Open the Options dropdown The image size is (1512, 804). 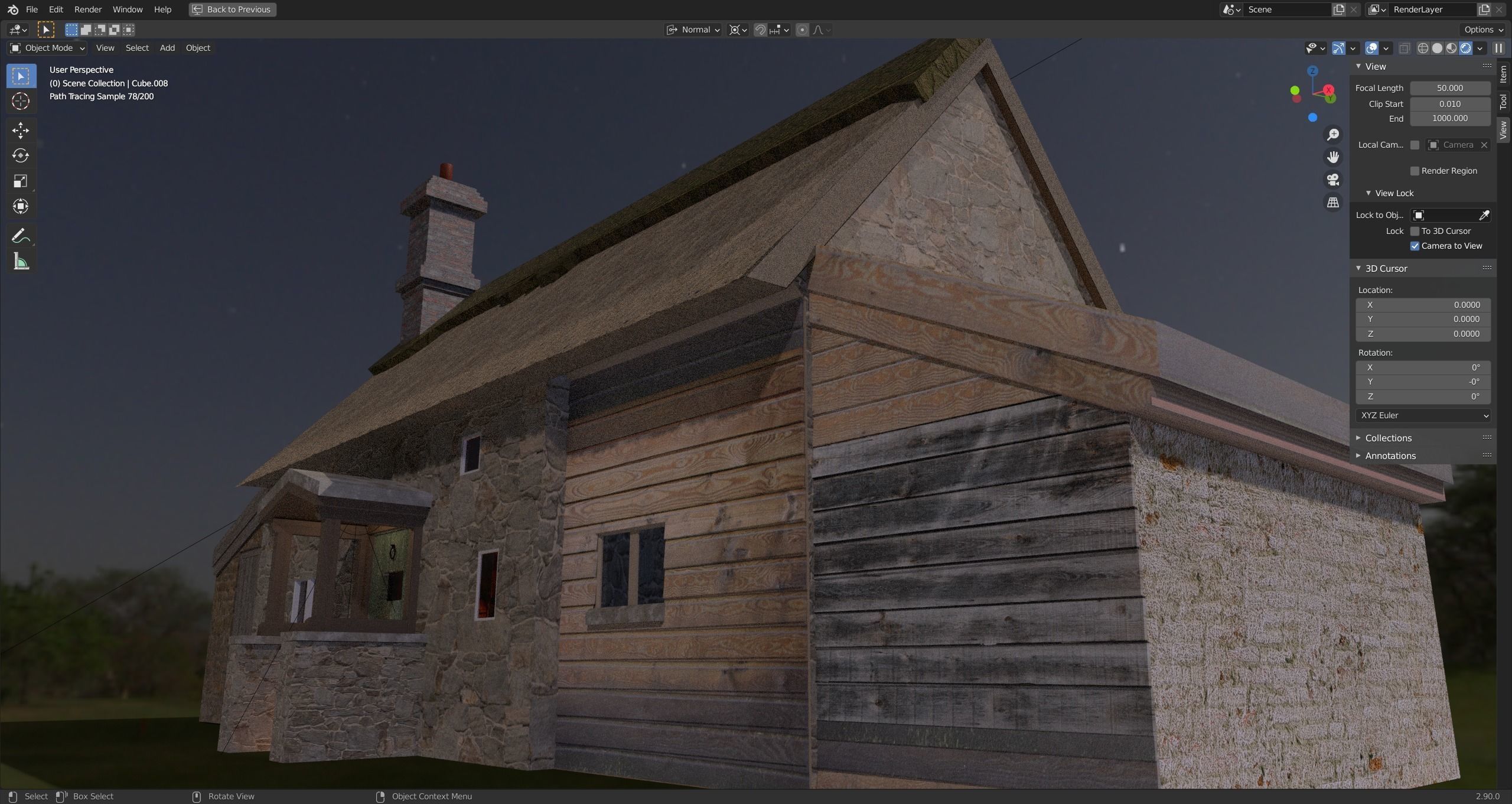click(x=1484, y=30)
